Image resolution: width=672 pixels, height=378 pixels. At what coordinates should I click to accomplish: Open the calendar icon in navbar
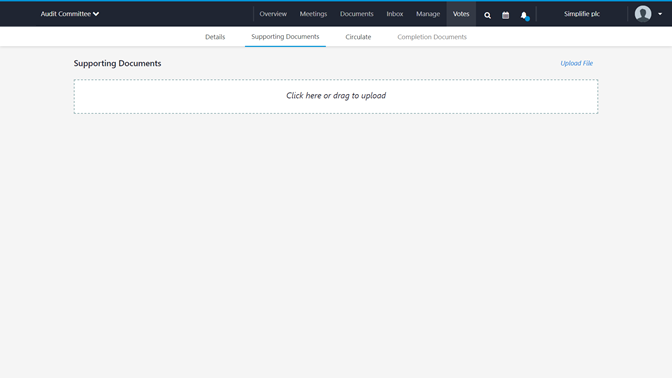(506, 15)
